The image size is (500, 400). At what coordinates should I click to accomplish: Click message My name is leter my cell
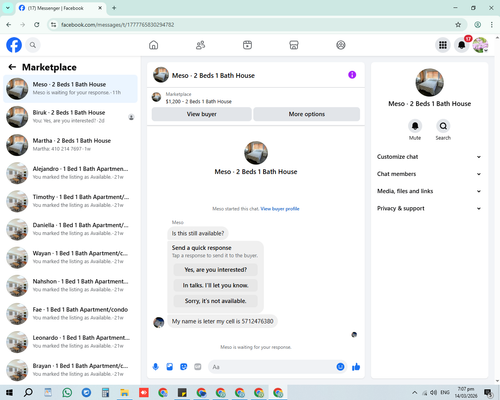(x=222, y=321)
